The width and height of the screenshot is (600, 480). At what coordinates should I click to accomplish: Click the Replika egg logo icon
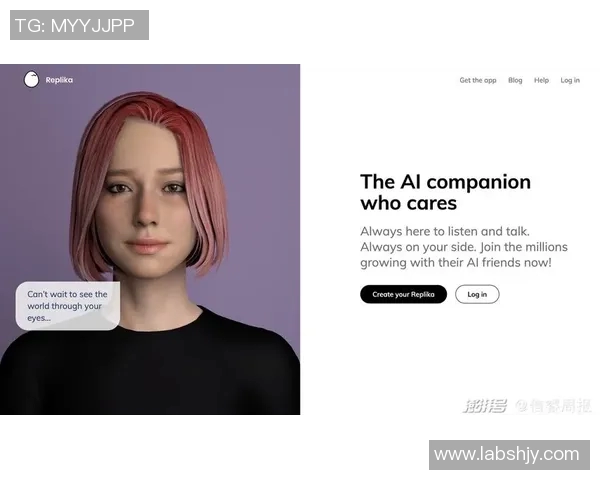pyautogui.click(x=31, y=79)
